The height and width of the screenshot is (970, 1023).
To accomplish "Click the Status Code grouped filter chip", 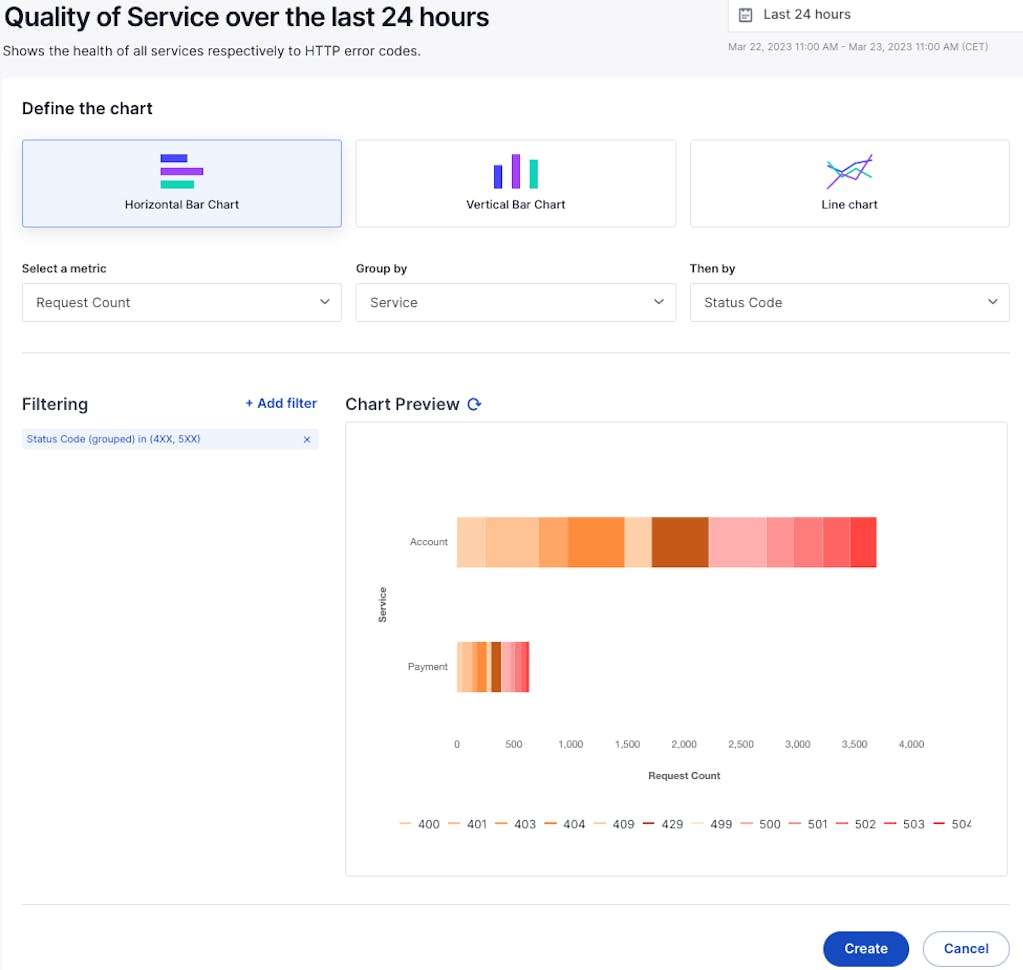I will [160, 439].
